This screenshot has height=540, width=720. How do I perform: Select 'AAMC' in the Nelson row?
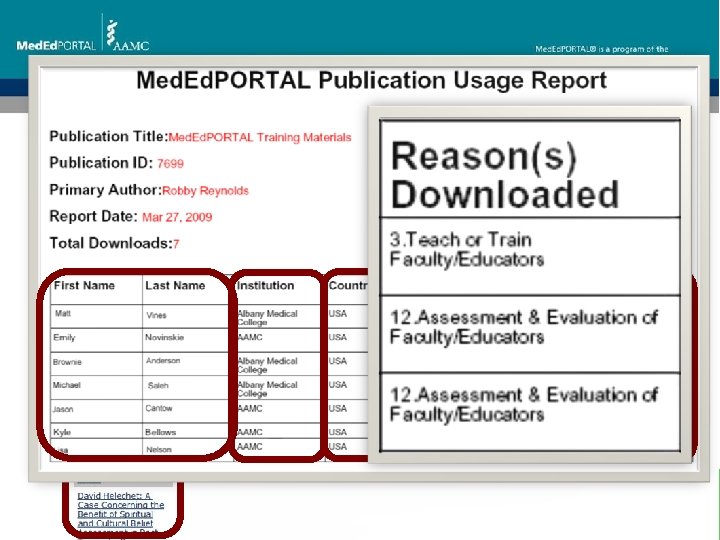click(x=250, y=447)
